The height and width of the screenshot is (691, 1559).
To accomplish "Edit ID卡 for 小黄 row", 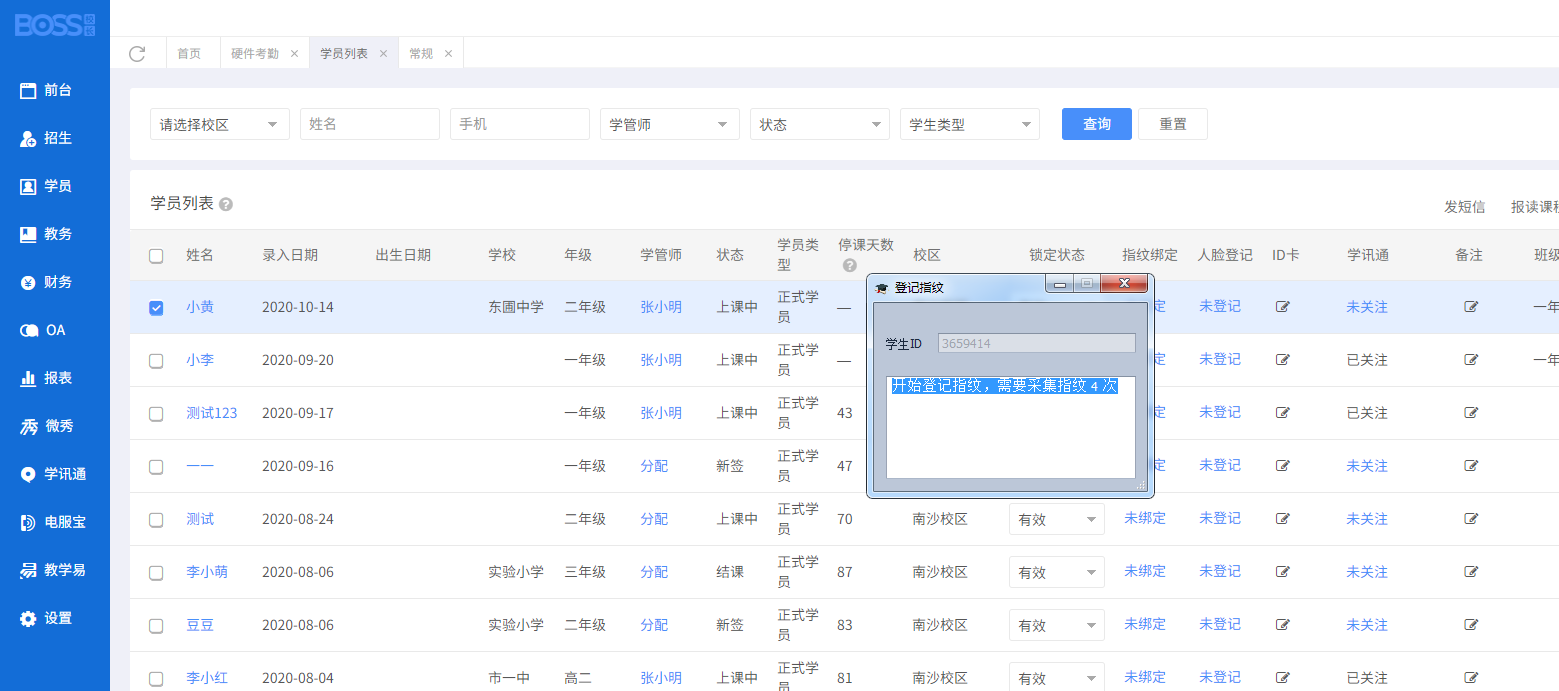I will click(x=1283, y=307).
